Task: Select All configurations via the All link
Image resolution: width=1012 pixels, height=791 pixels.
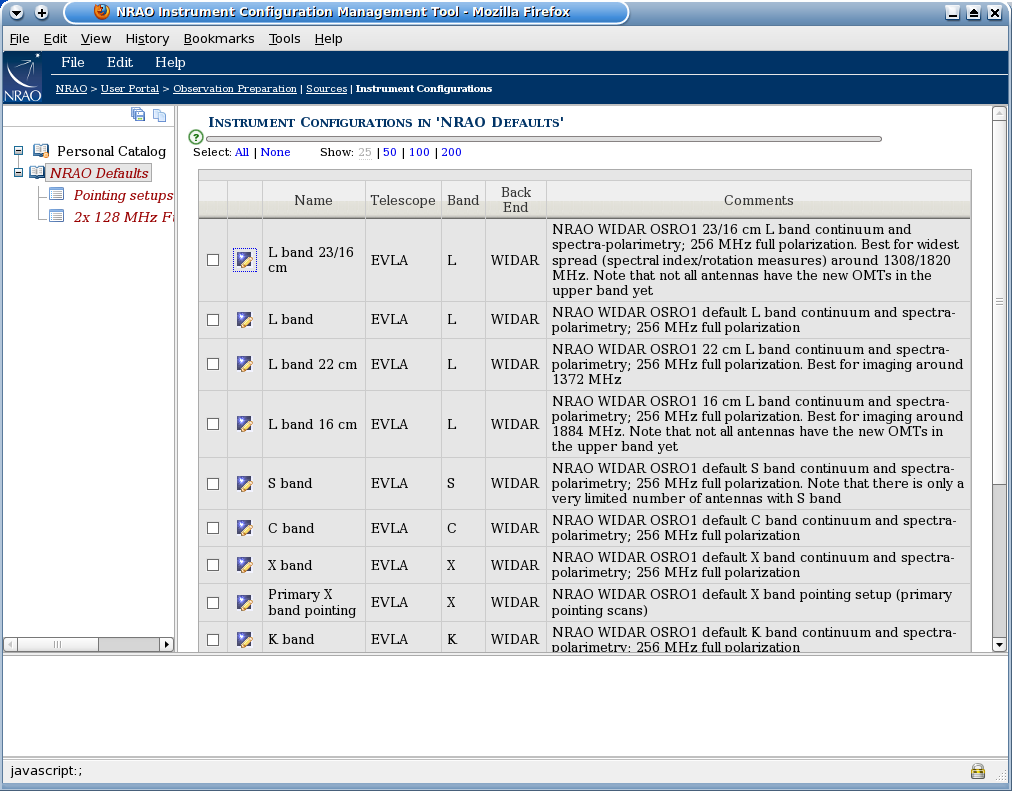Action: tap(241, 152)
